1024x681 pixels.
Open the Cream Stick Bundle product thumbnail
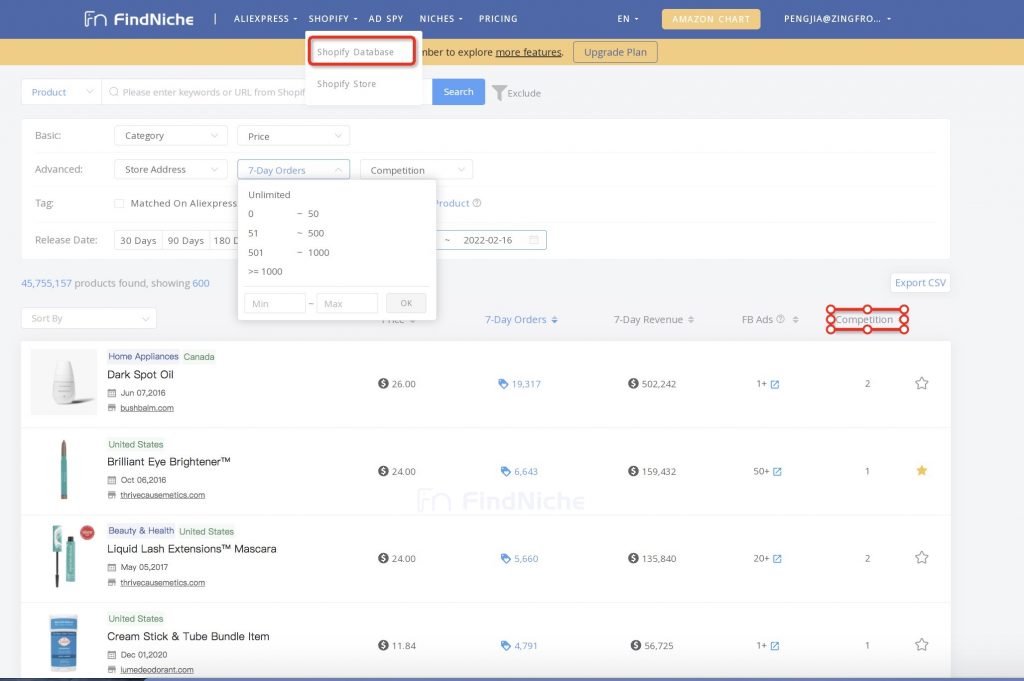click(64, 642)
